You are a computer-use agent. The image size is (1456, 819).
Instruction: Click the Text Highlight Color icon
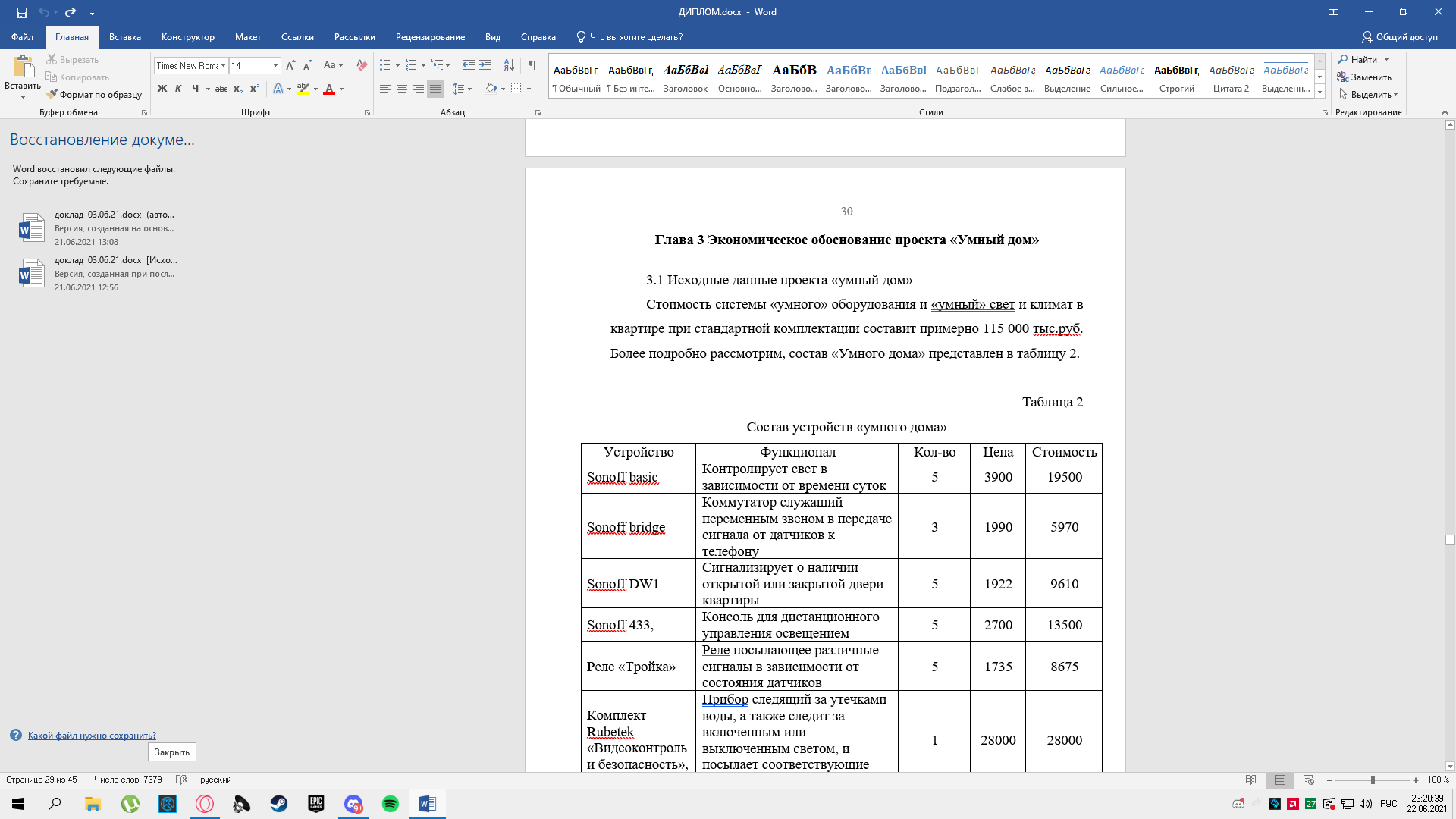click(304, 90)
